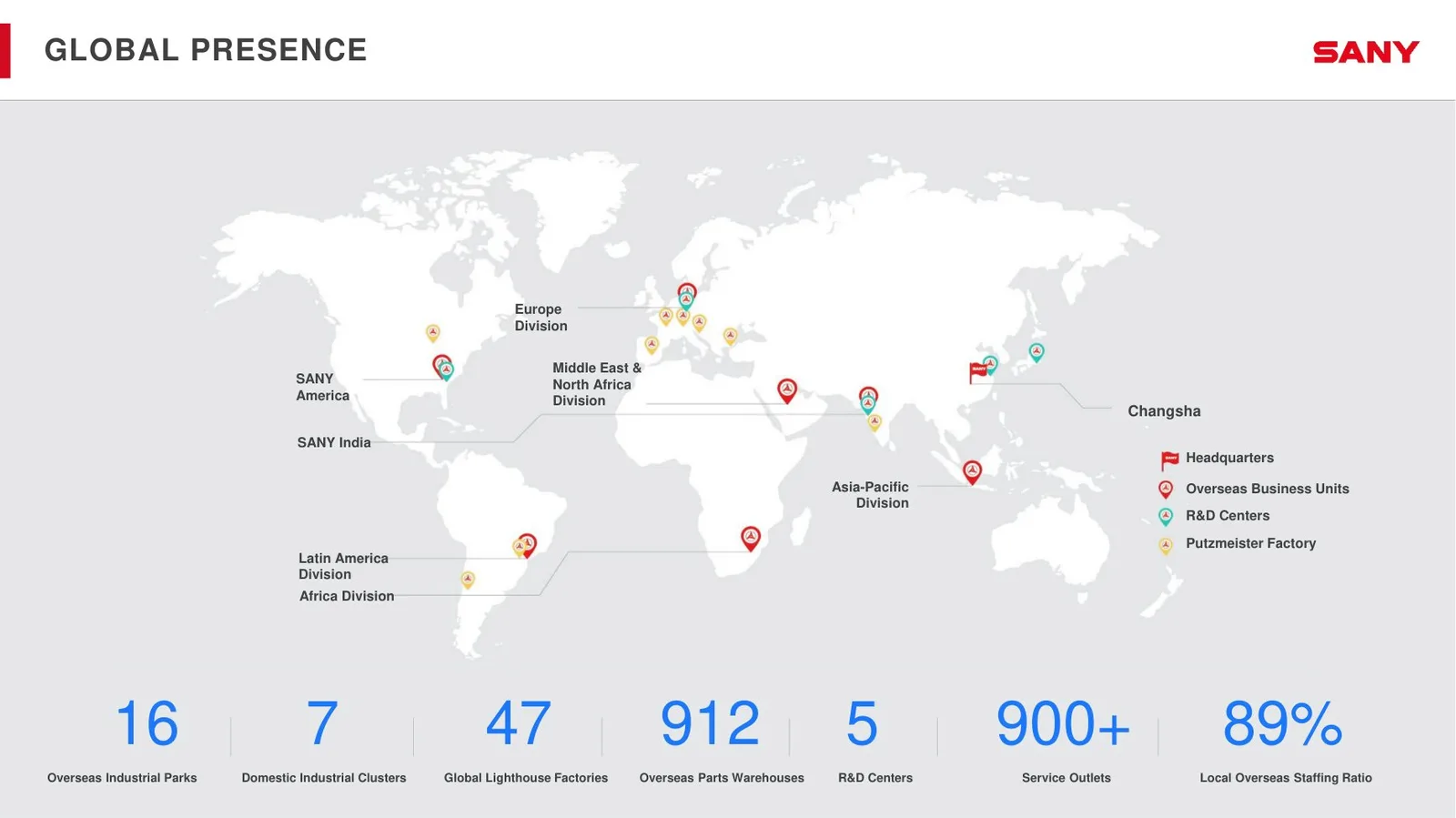
Task: Click the "Africa Division" label
Action: 347,596
